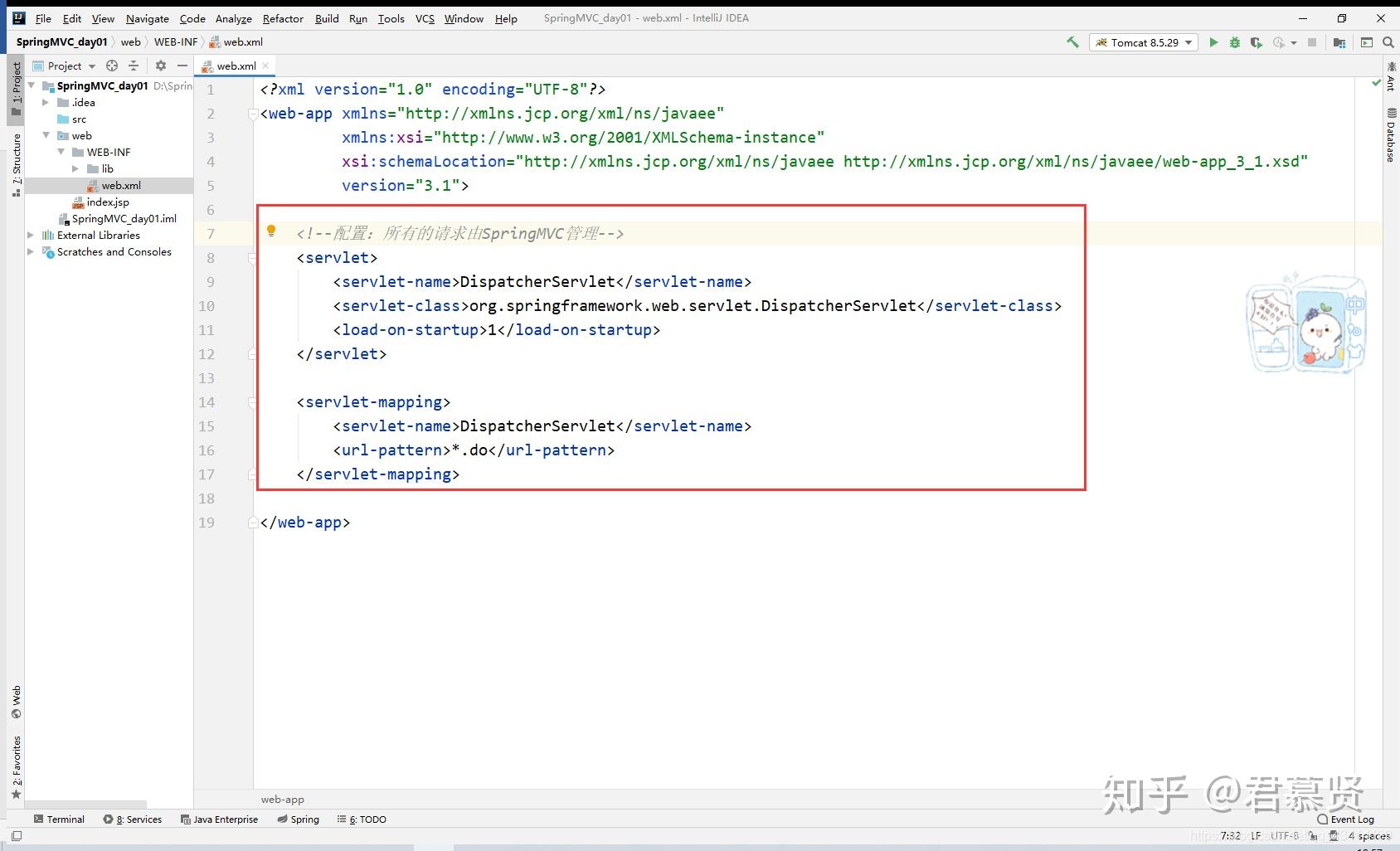The height and width of the screenshot is (851, 1400).
Task: Open the Terminal tool window button
Action: [59, 819]
